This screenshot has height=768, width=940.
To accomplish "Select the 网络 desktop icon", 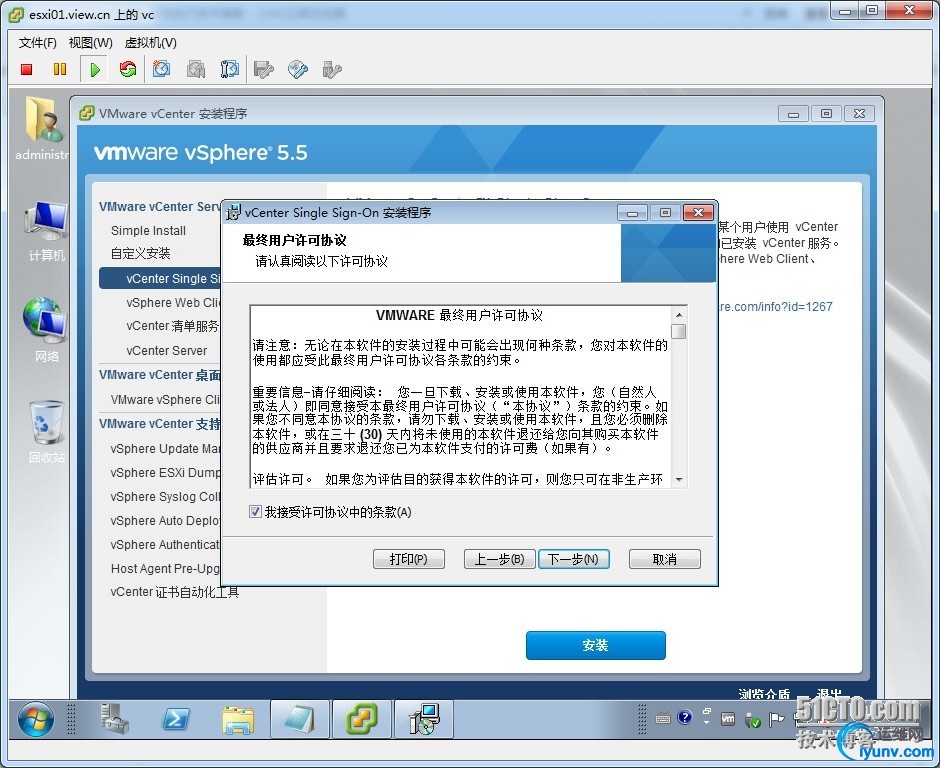I will click(46, 330).
